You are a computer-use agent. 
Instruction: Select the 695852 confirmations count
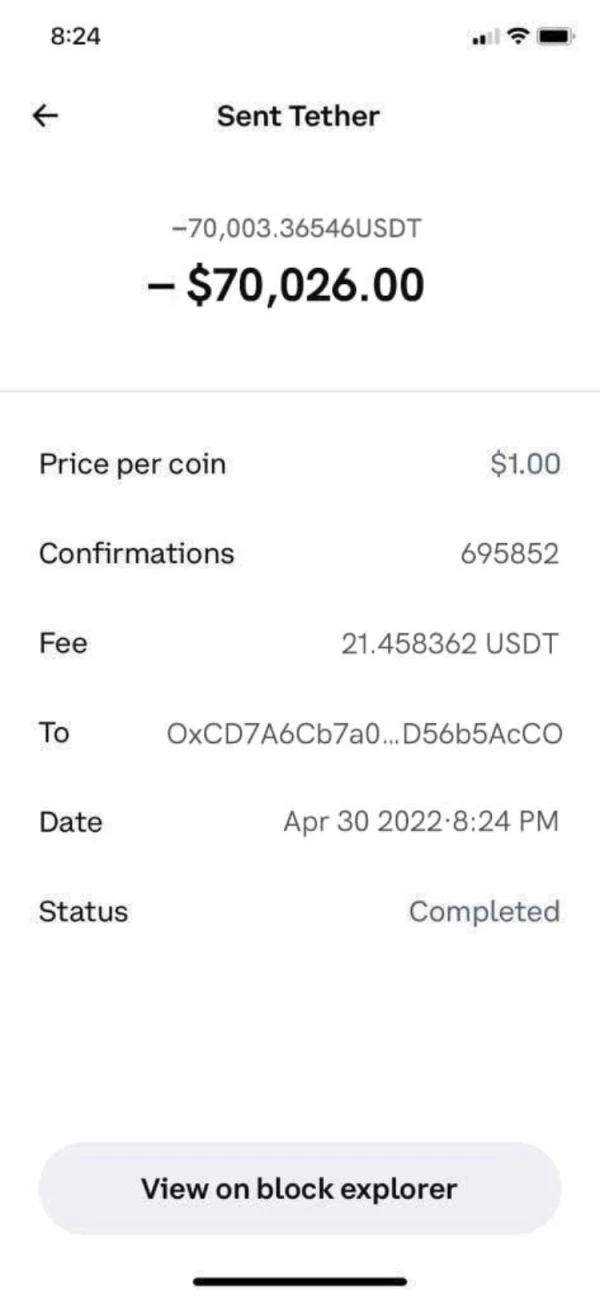point(509,554)
